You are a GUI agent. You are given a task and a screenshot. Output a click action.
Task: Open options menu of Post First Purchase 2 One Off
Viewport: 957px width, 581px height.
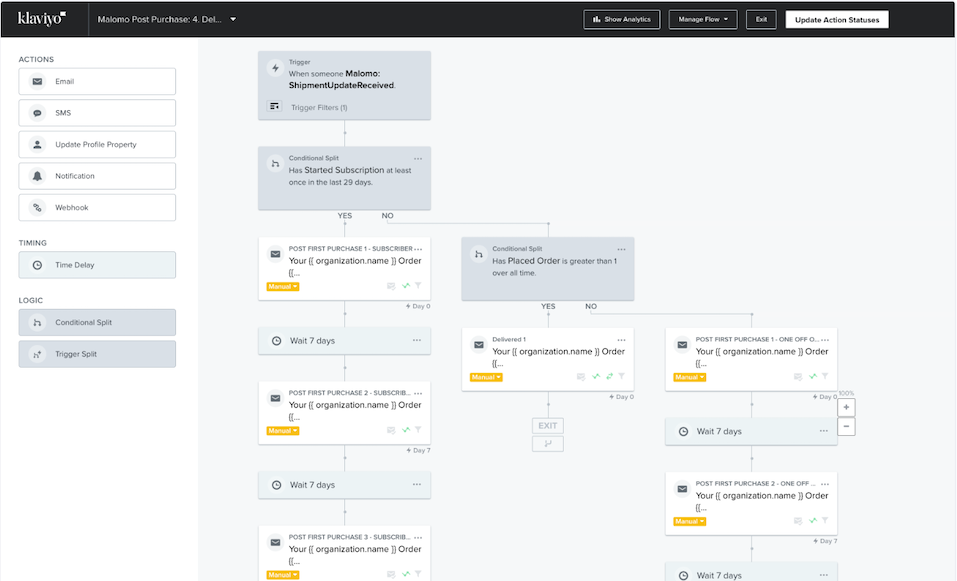825,484
